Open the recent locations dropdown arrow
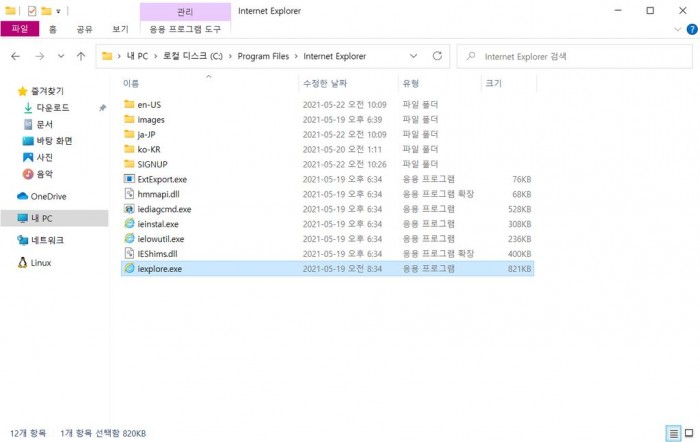Viewport: 700px width, 442px height. [61, 56]
